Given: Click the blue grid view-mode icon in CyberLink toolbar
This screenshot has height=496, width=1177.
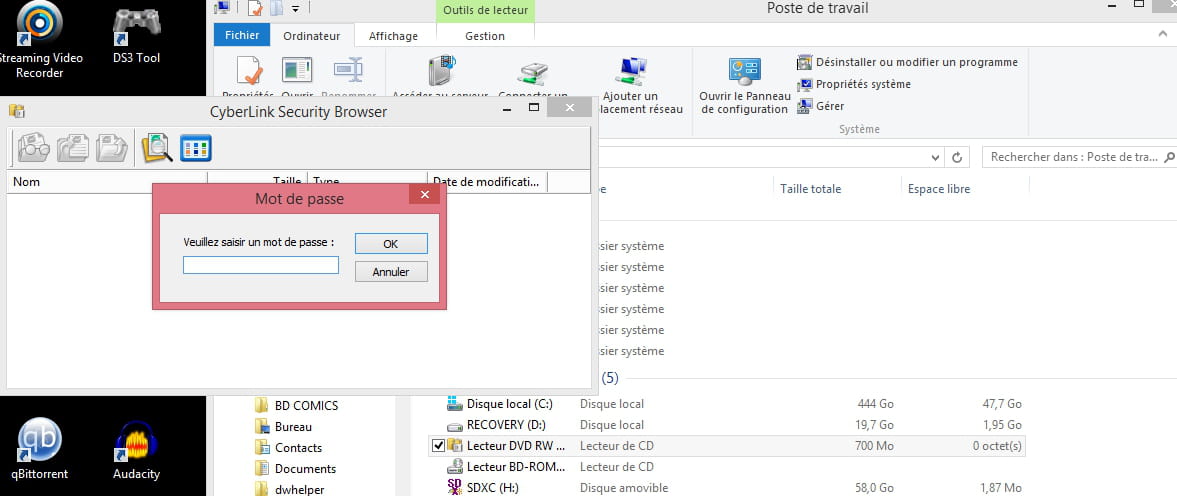Looking at the screenshot, I should 196,148.
